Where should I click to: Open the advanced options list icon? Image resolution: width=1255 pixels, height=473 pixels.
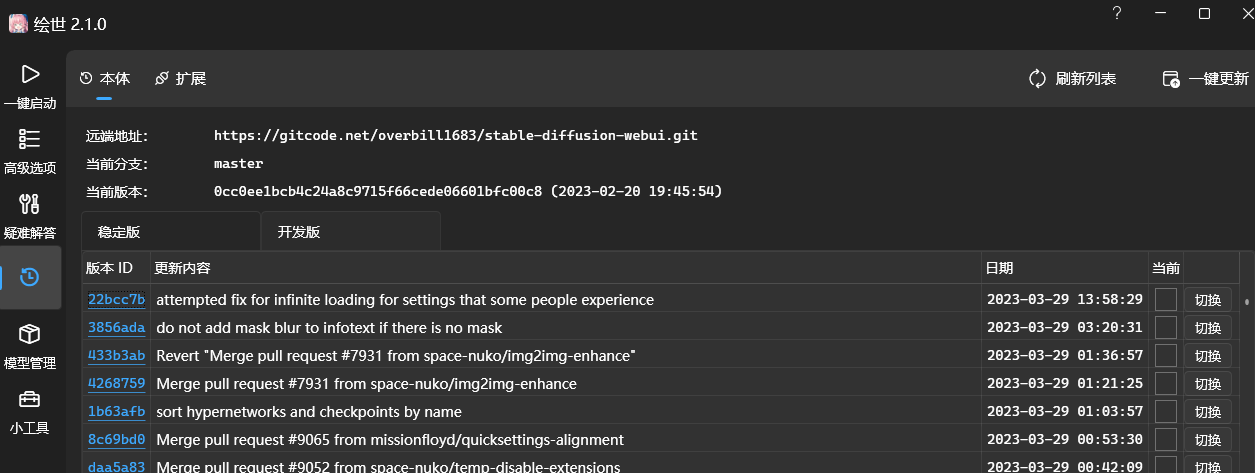(30, 139)
